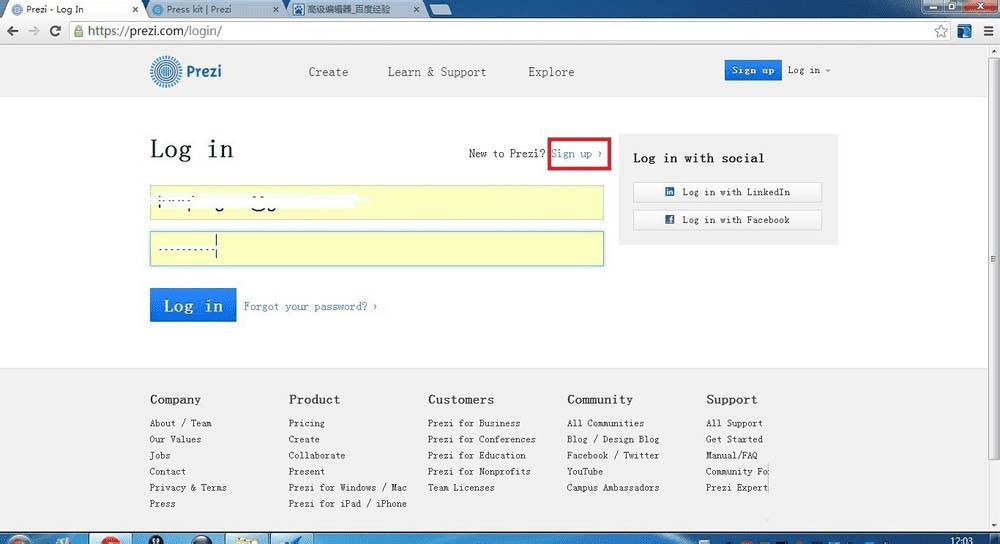The image size is (1000, 544).
Task: Open About / Team footer link
Action: [180, 423]
